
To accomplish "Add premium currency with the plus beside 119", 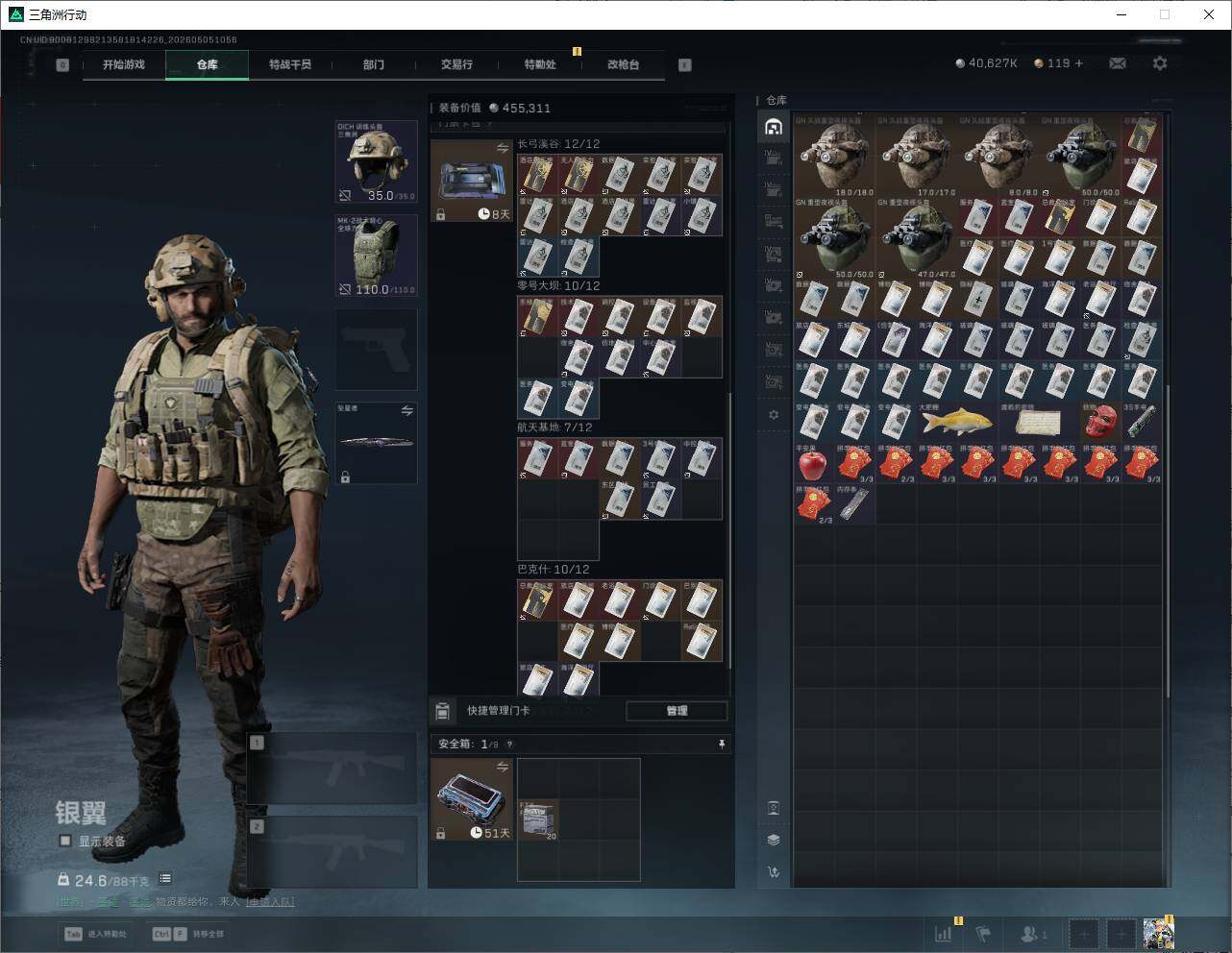I will (1079, 63).
